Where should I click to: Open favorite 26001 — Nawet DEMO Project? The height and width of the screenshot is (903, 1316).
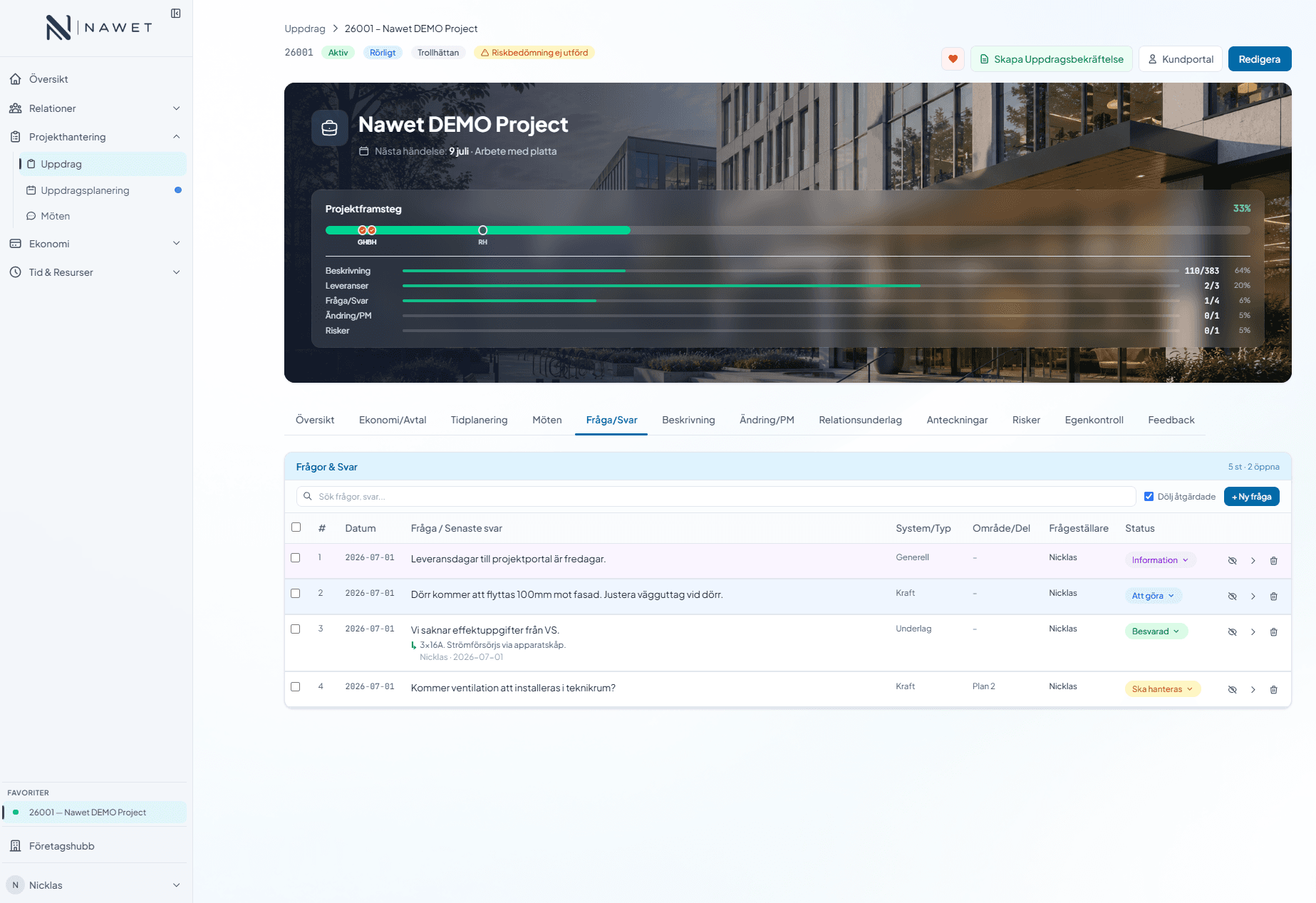pyautogui.click(x=94, y=812)
